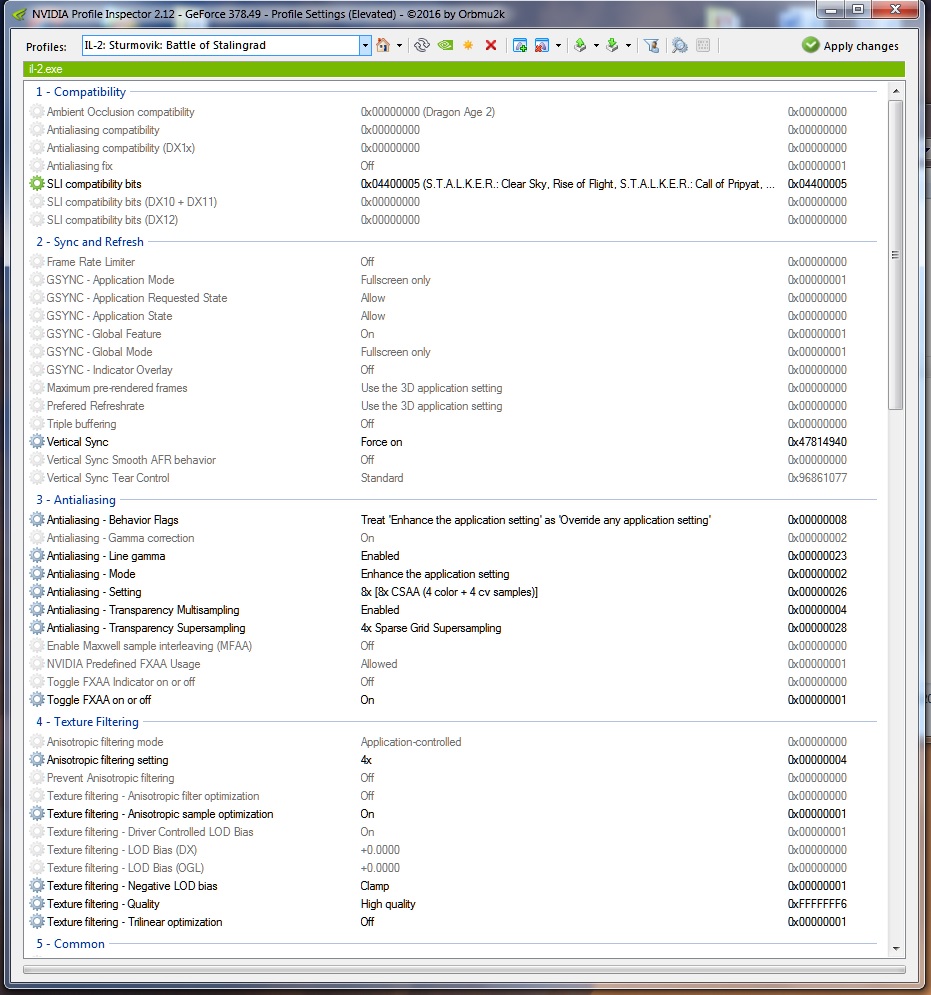Image resolution: width=931 pixels, height=995 pixels.
Task: Click the gear icon for Transparency Multisampling
Action: (37, 610)
